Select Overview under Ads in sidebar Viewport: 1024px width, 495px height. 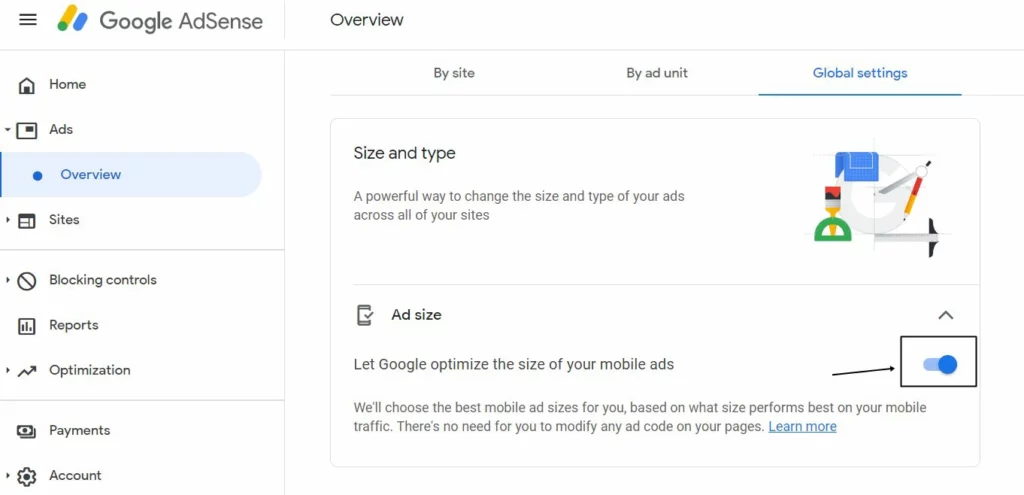90,175
